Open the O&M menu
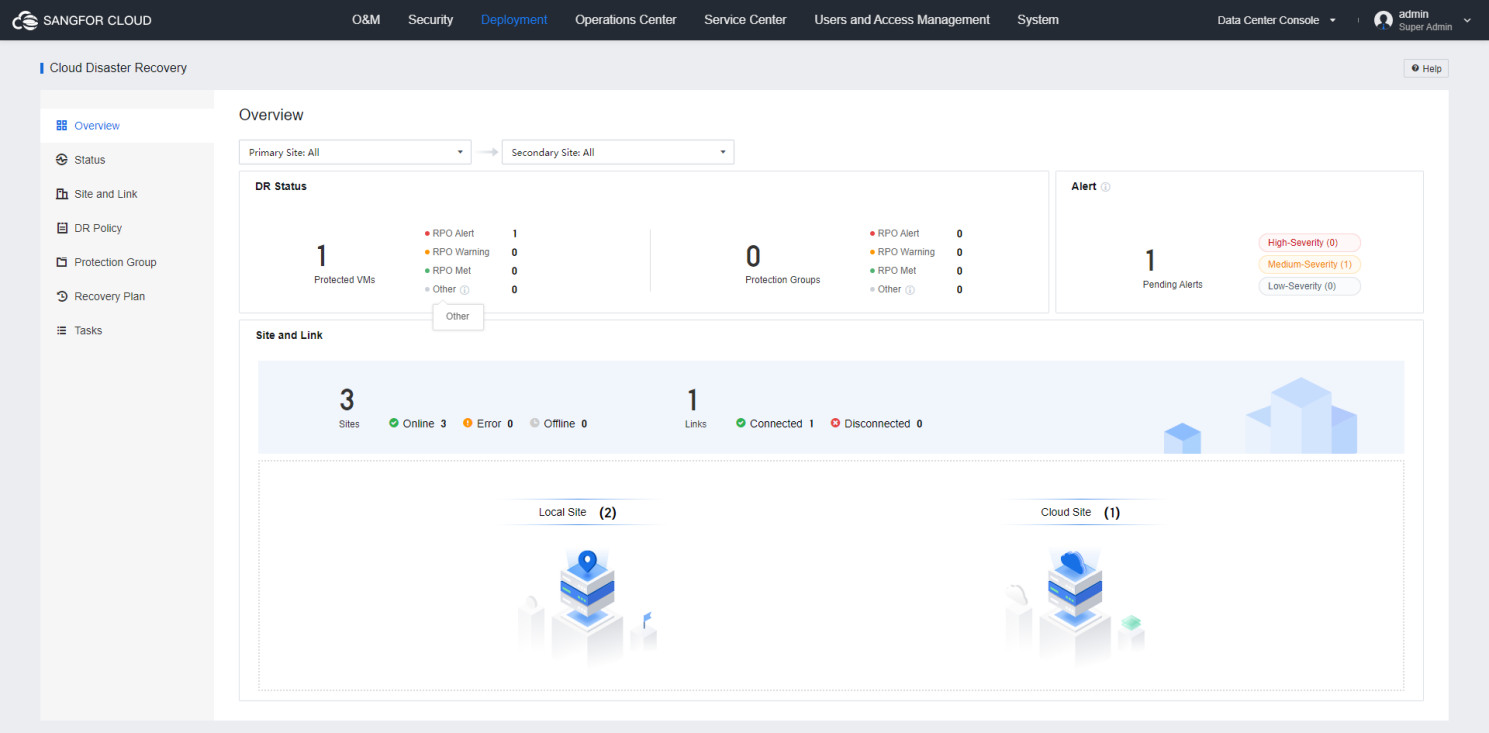Viewport: 1489px width, 733px height. click(x=366, y=20)
